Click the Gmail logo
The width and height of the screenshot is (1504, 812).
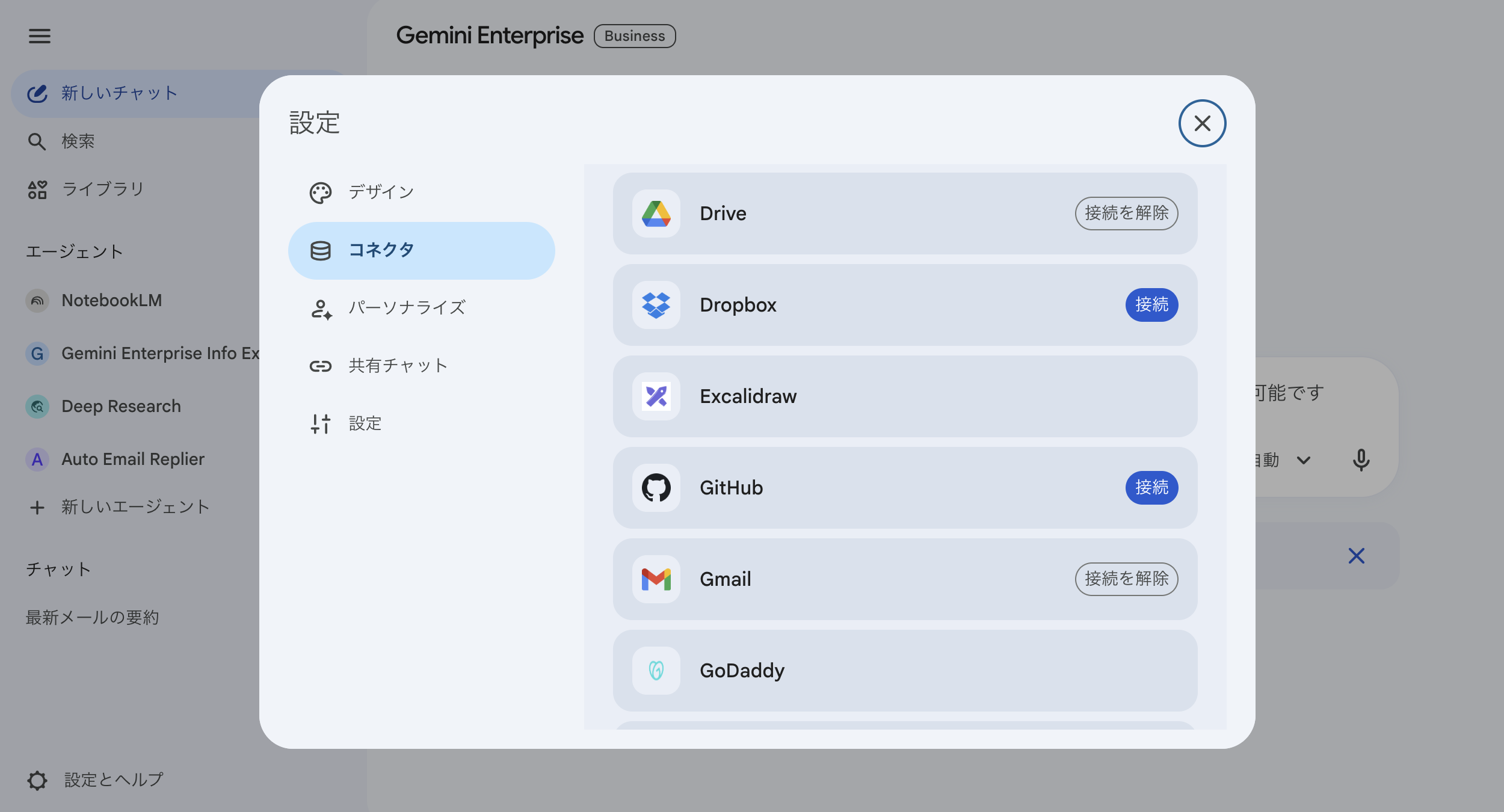coord(656,579)
